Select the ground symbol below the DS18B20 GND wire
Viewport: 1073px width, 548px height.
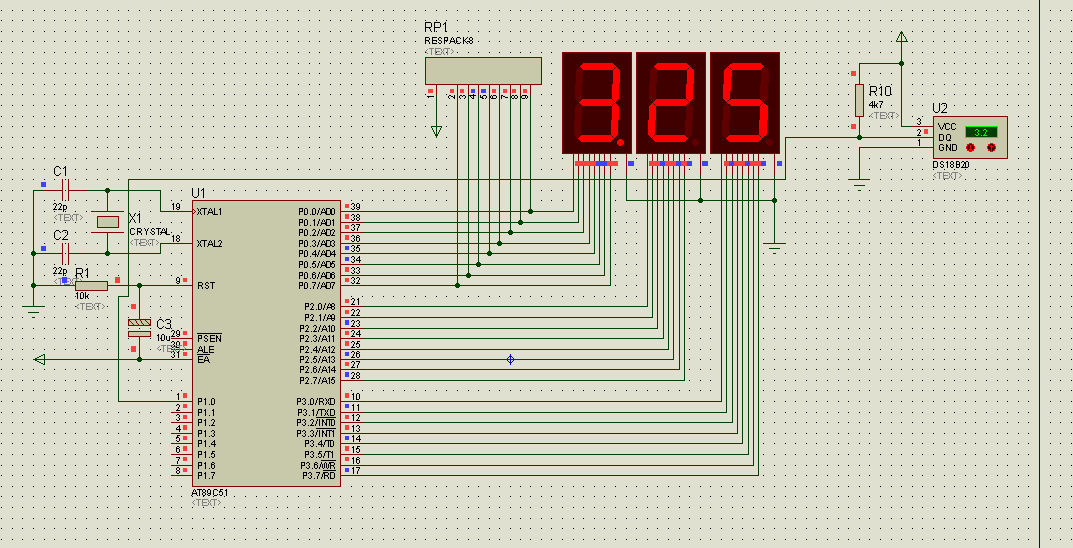(859, 185)
